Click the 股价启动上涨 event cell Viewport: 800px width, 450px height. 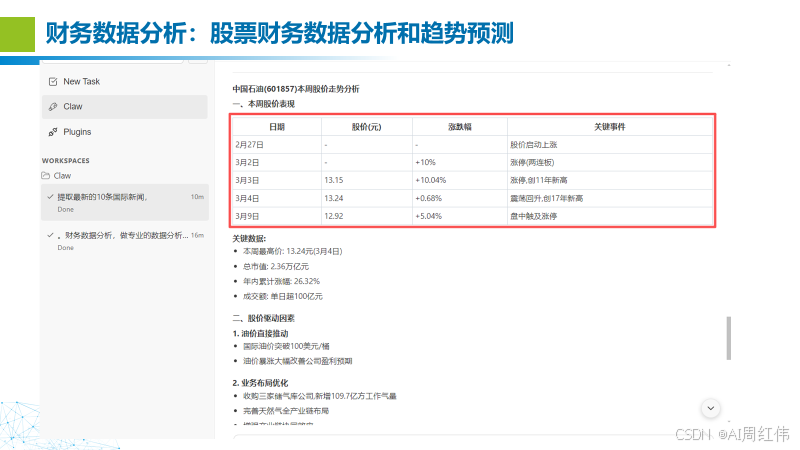610,145
